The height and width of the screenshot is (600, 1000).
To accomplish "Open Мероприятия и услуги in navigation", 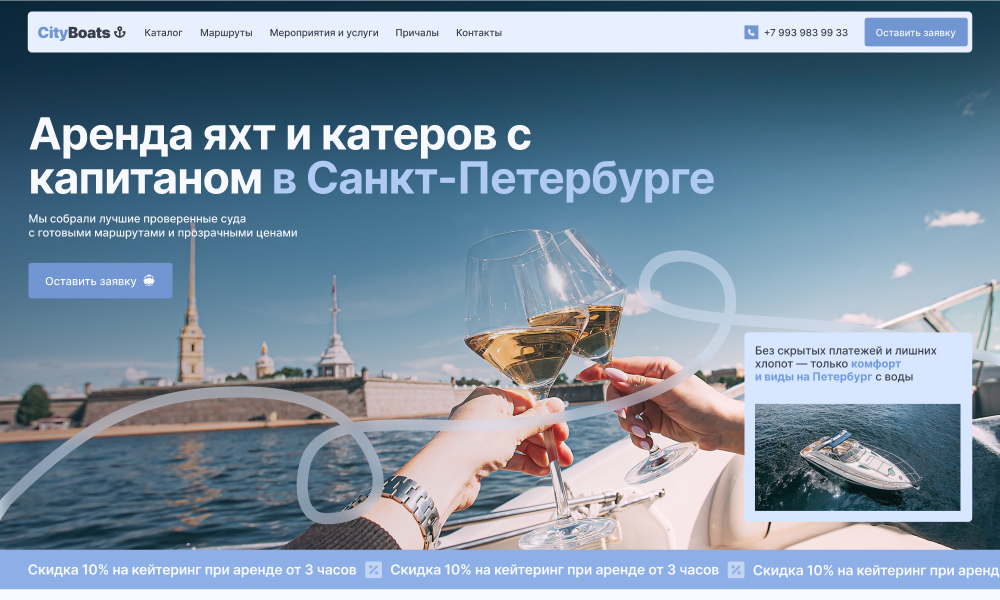I will click(324, 33).
